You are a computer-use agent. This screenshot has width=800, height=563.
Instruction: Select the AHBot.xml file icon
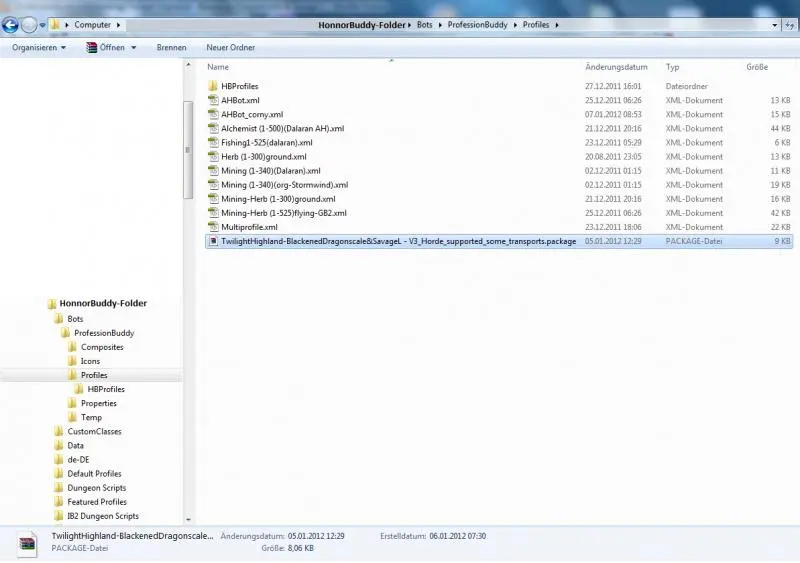tap(213, 100)
